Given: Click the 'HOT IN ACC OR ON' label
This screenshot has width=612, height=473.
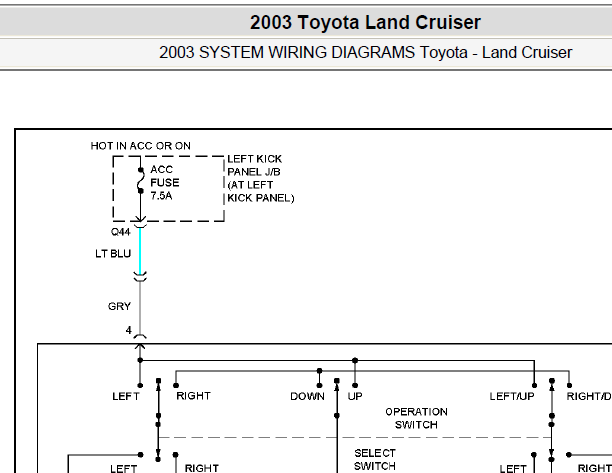Looking at the screenshot, I should [141, 146].
